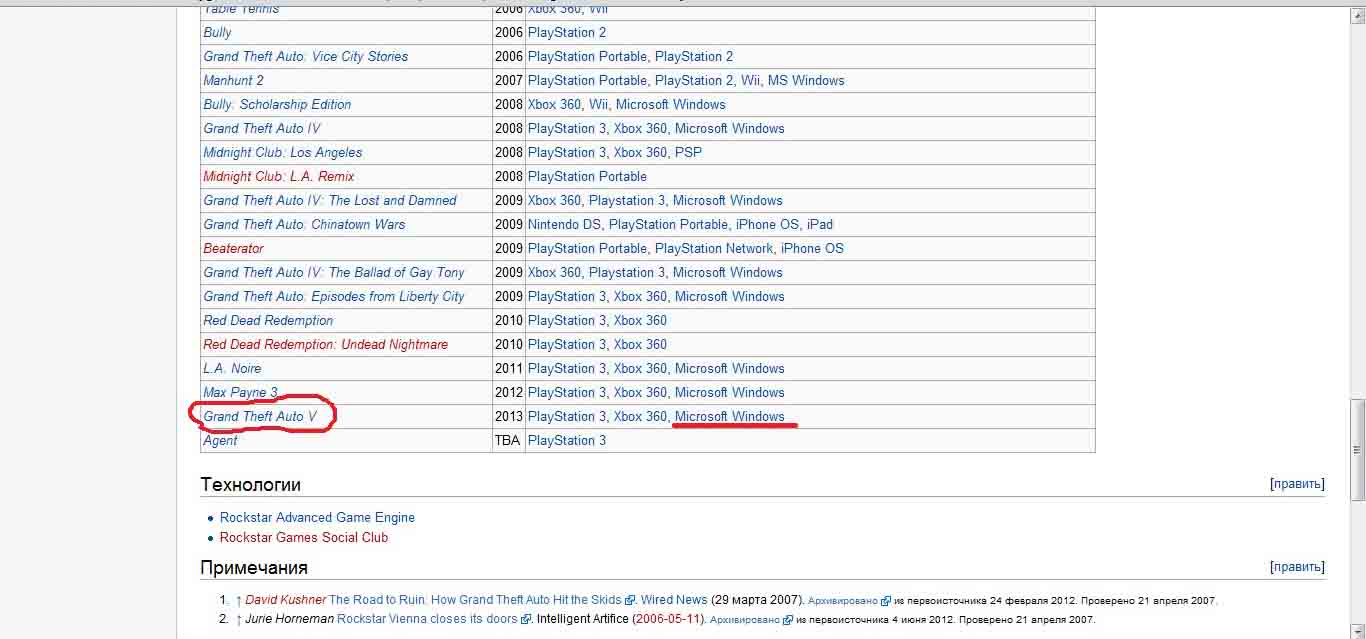Open Microsoft Windows link in GTA V row
Viewport: 1366px width, 639px height.
(x=729, y=416)
